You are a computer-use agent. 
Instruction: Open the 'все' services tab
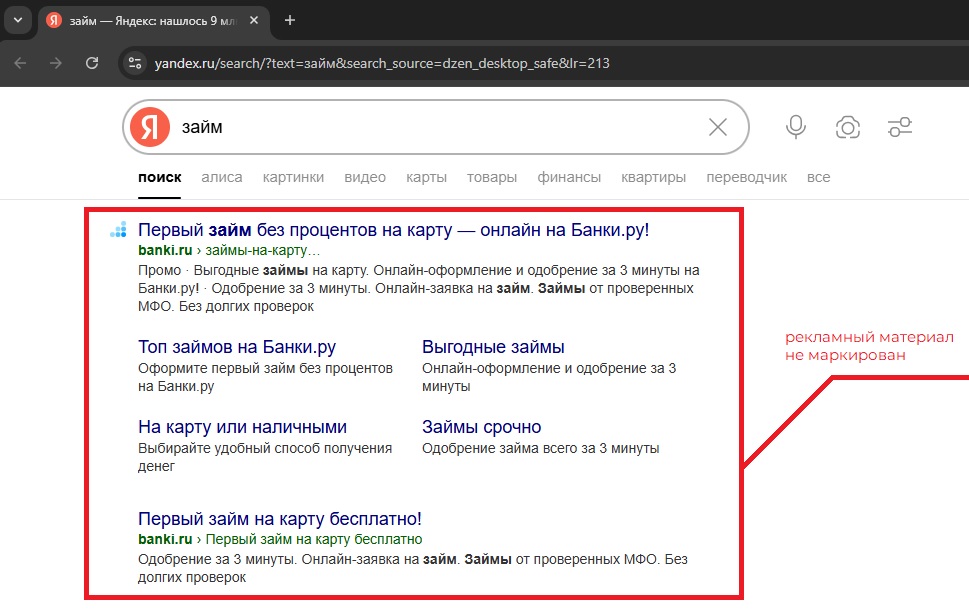tap(819, 177)
